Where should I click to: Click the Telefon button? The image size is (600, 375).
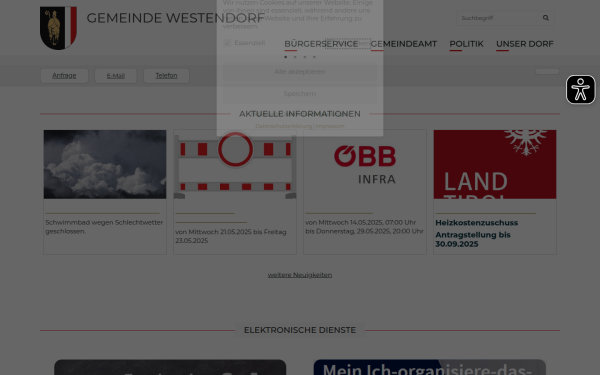(166, 76)
